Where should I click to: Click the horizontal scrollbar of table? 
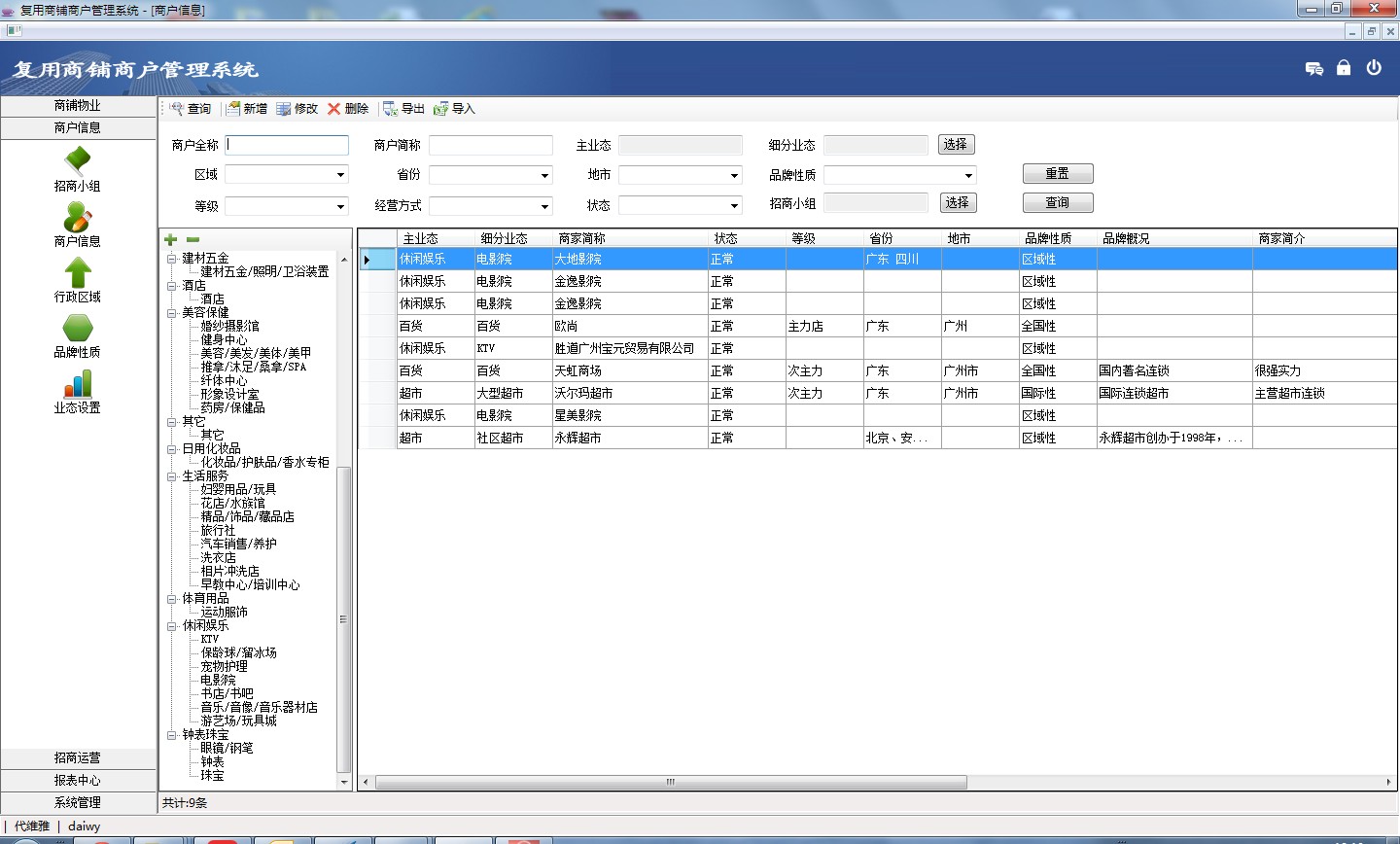click(671, 782)
